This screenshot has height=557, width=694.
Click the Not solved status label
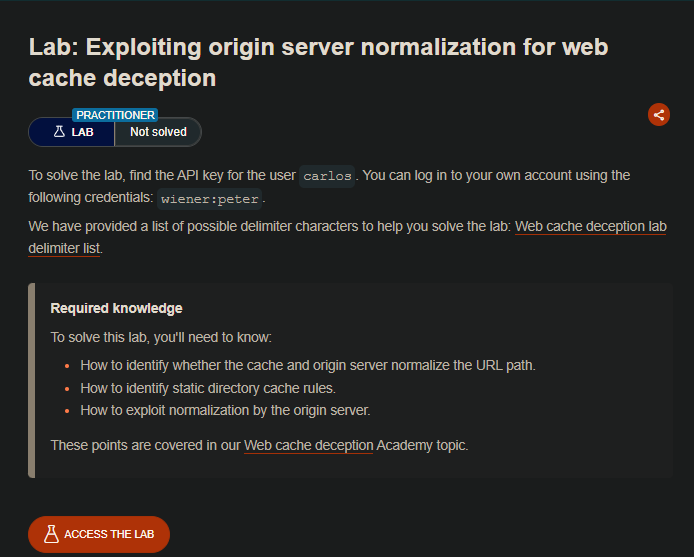click(x=157, y=131)
